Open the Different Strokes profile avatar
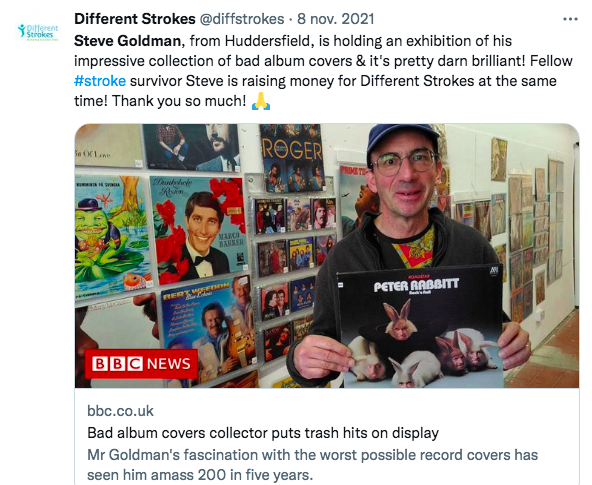The height and width of the screenshot is (485, 592). point(38,32)
